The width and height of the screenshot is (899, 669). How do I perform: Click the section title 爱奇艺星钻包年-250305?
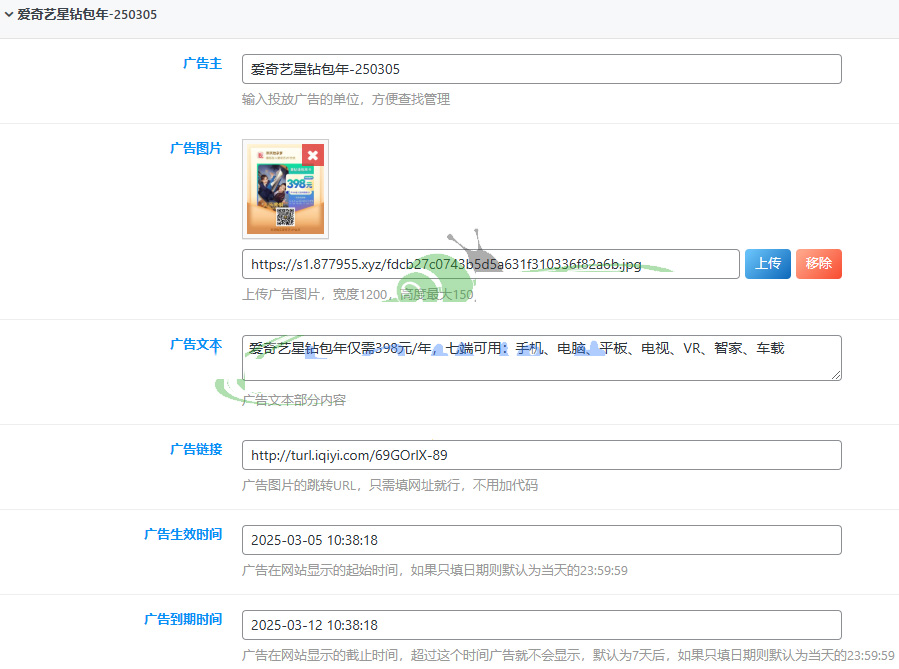point(87,14)
